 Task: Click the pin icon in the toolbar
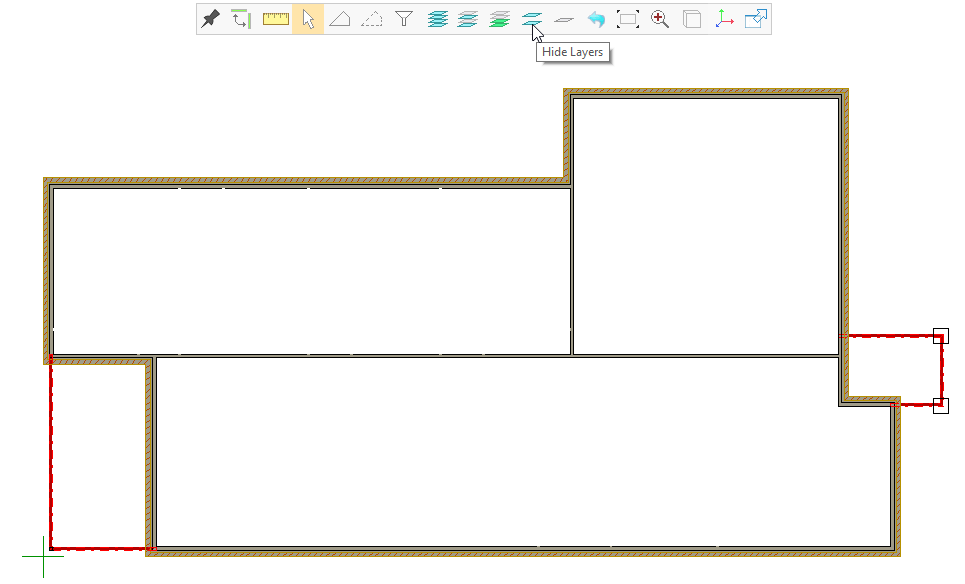pos(210,19)
